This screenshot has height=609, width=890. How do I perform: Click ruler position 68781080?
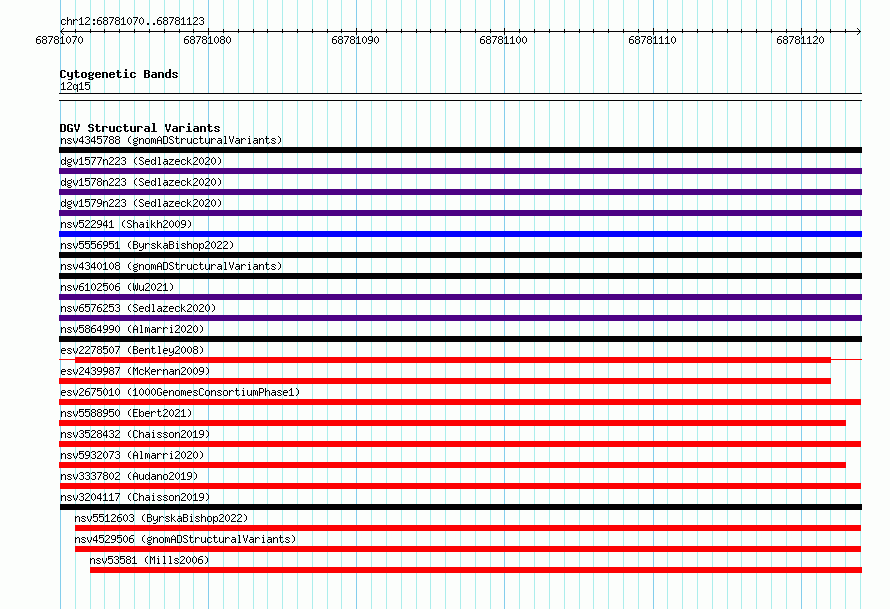(x=208, y=40)
